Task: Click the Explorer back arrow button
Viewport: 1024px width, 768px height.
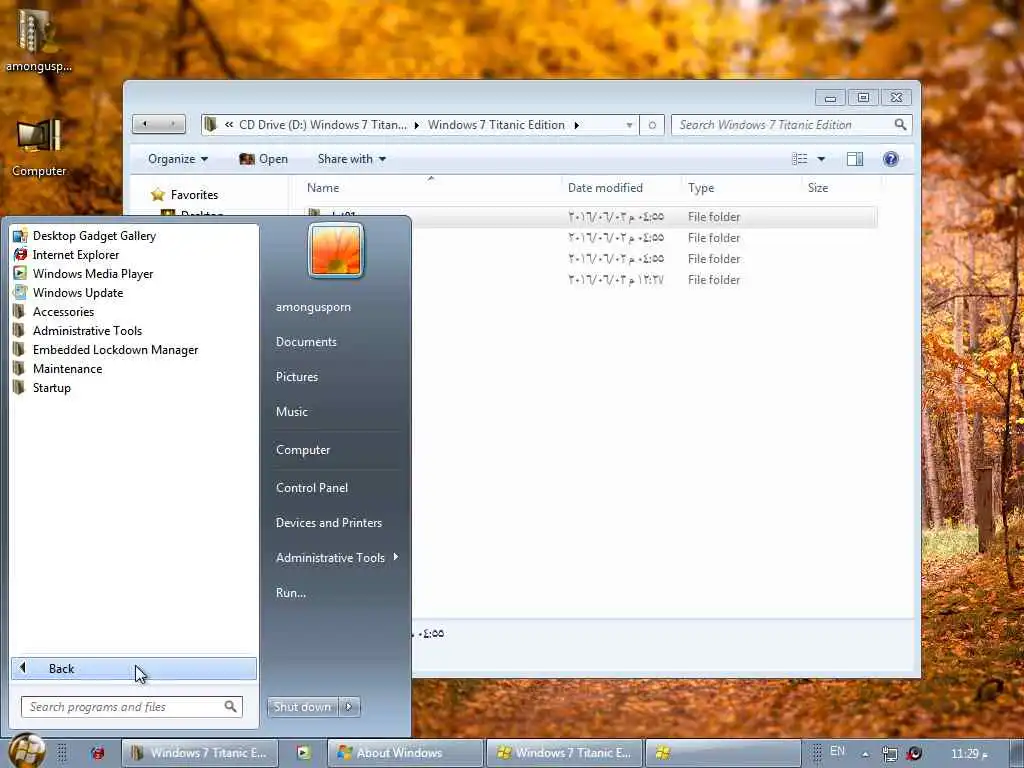Action: coord(145,124)
